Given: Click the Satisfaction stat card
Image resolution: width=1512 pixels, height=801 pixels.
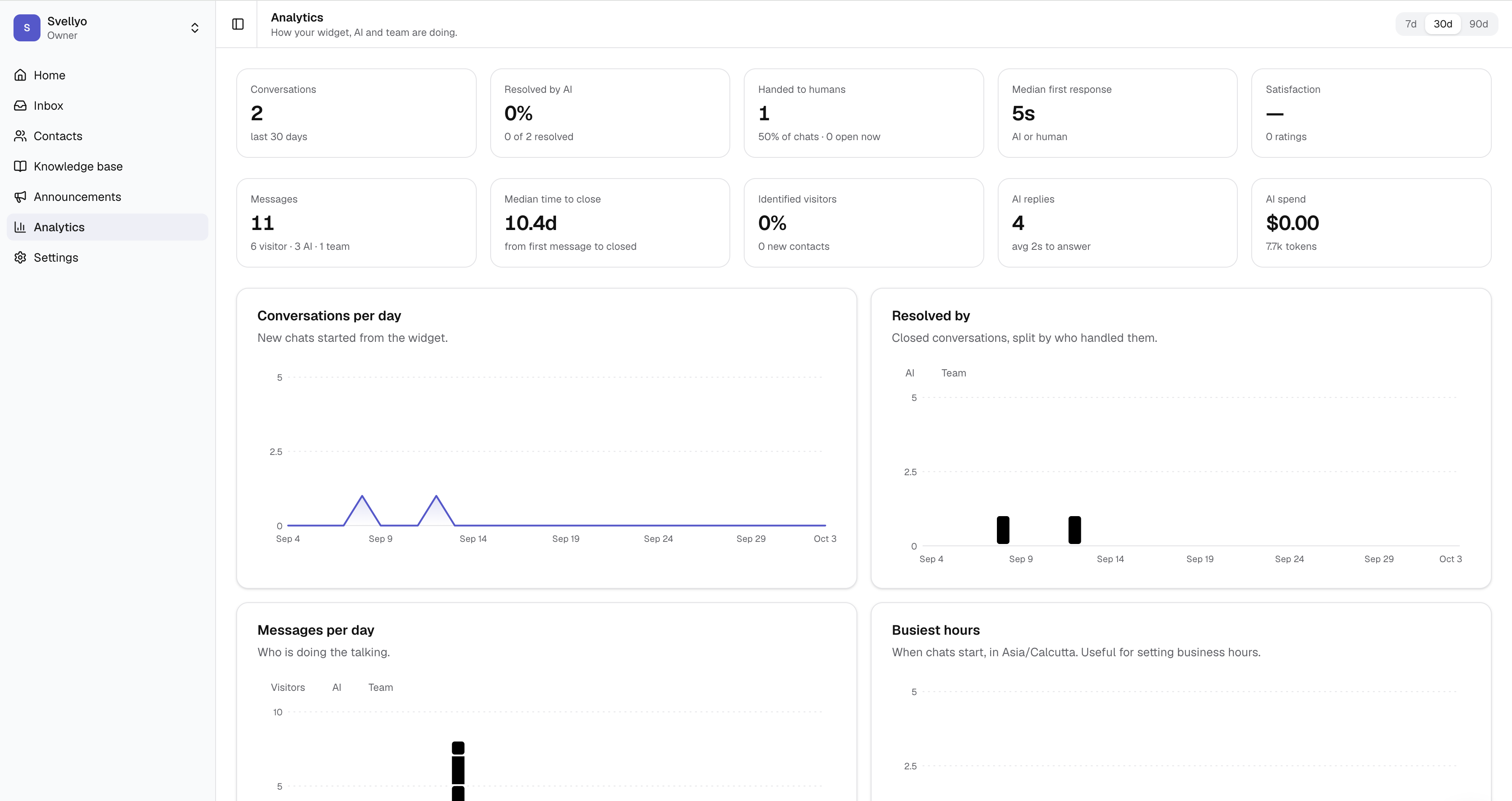Looking at the screenshot, I should (x=1371, y=113).
